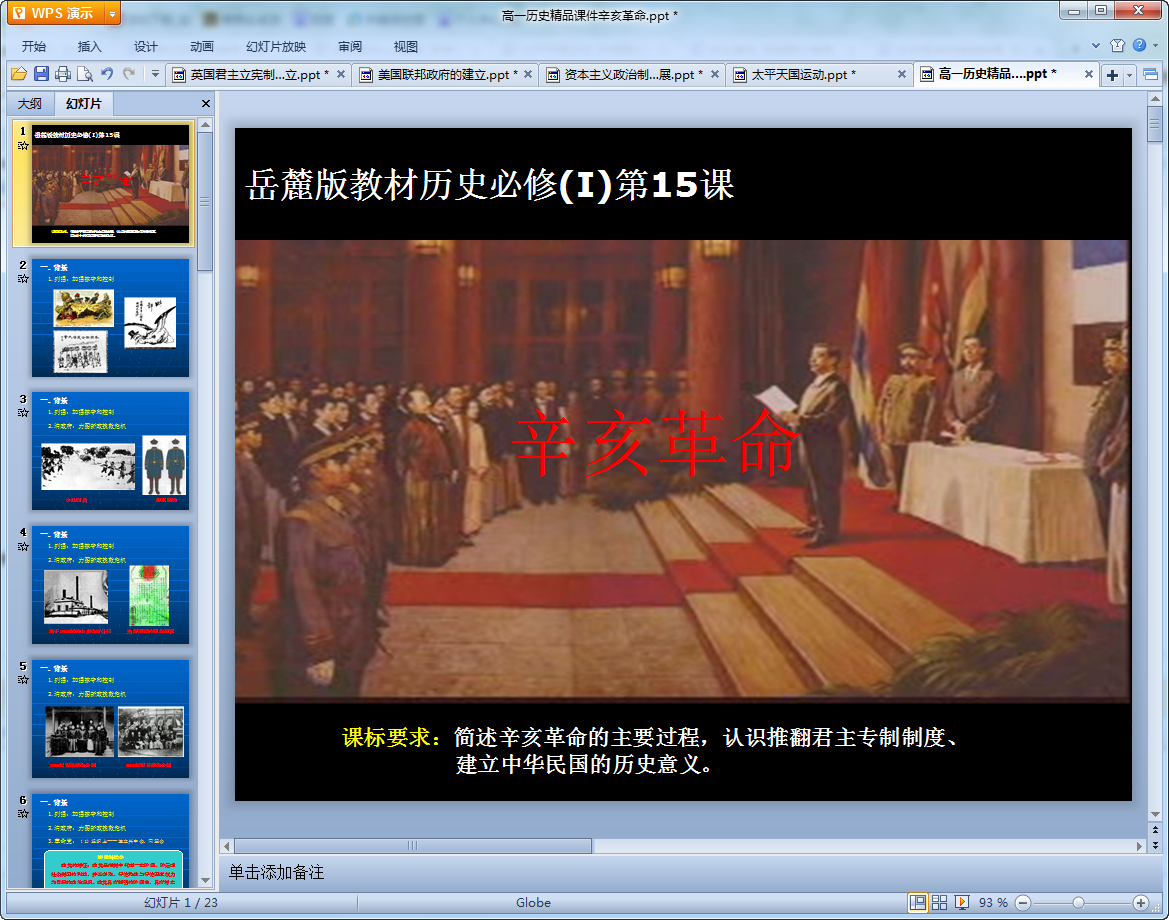Open the WPS 演示 application menu

click(x=55, y=13)
